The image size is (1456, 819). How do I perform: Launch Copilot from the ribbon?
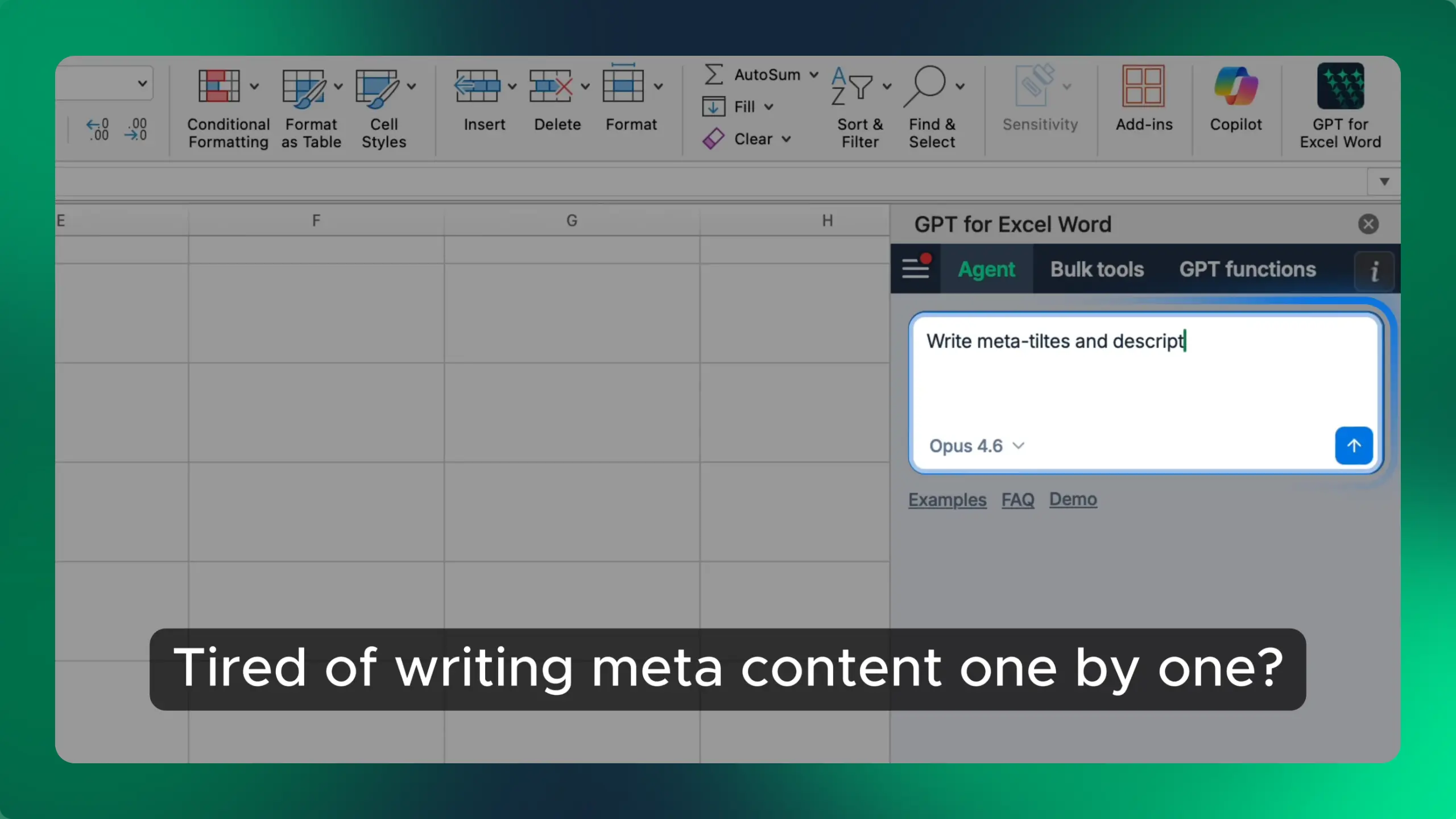click(1235, 86)
